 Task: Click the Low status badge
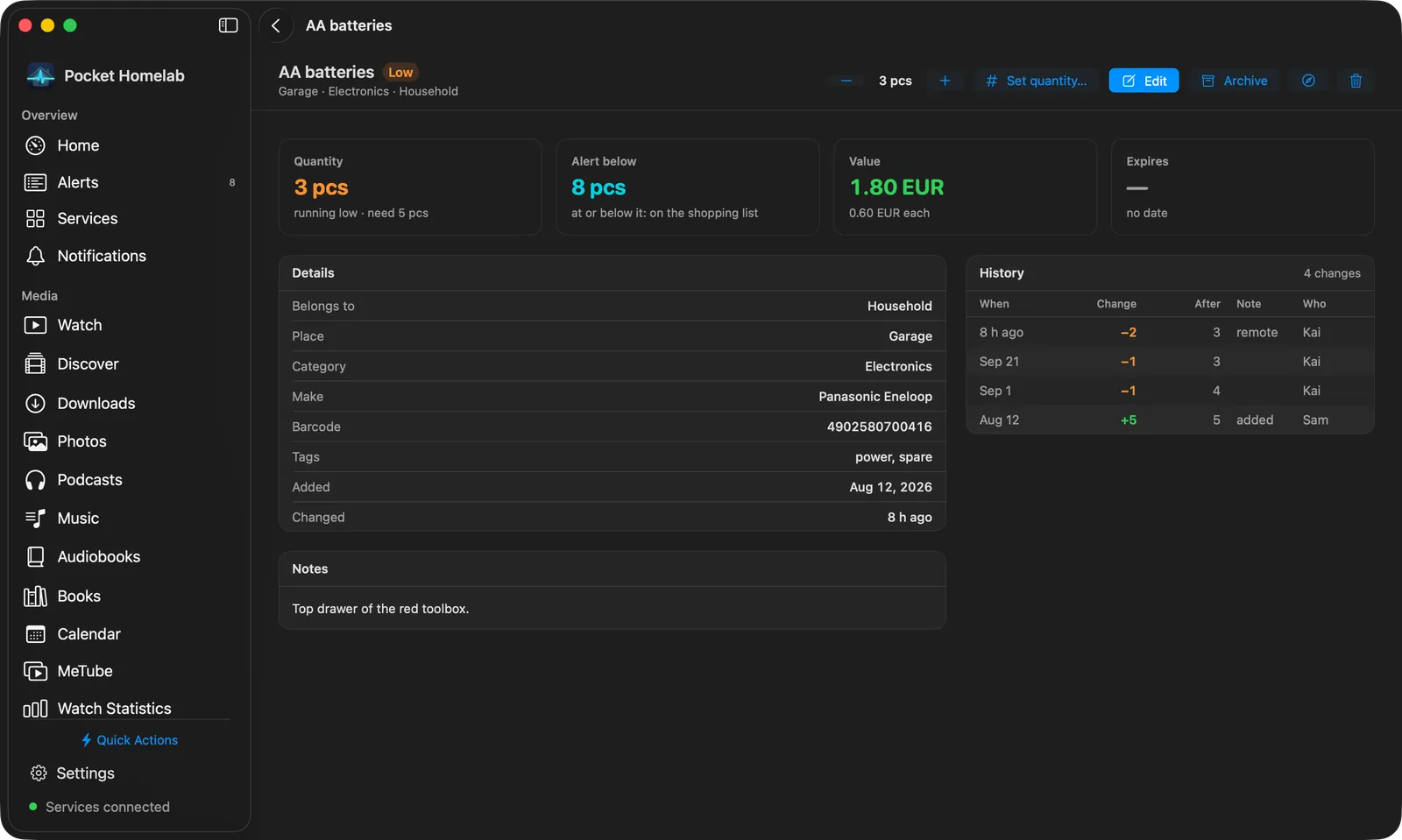(x=400, y=73)
